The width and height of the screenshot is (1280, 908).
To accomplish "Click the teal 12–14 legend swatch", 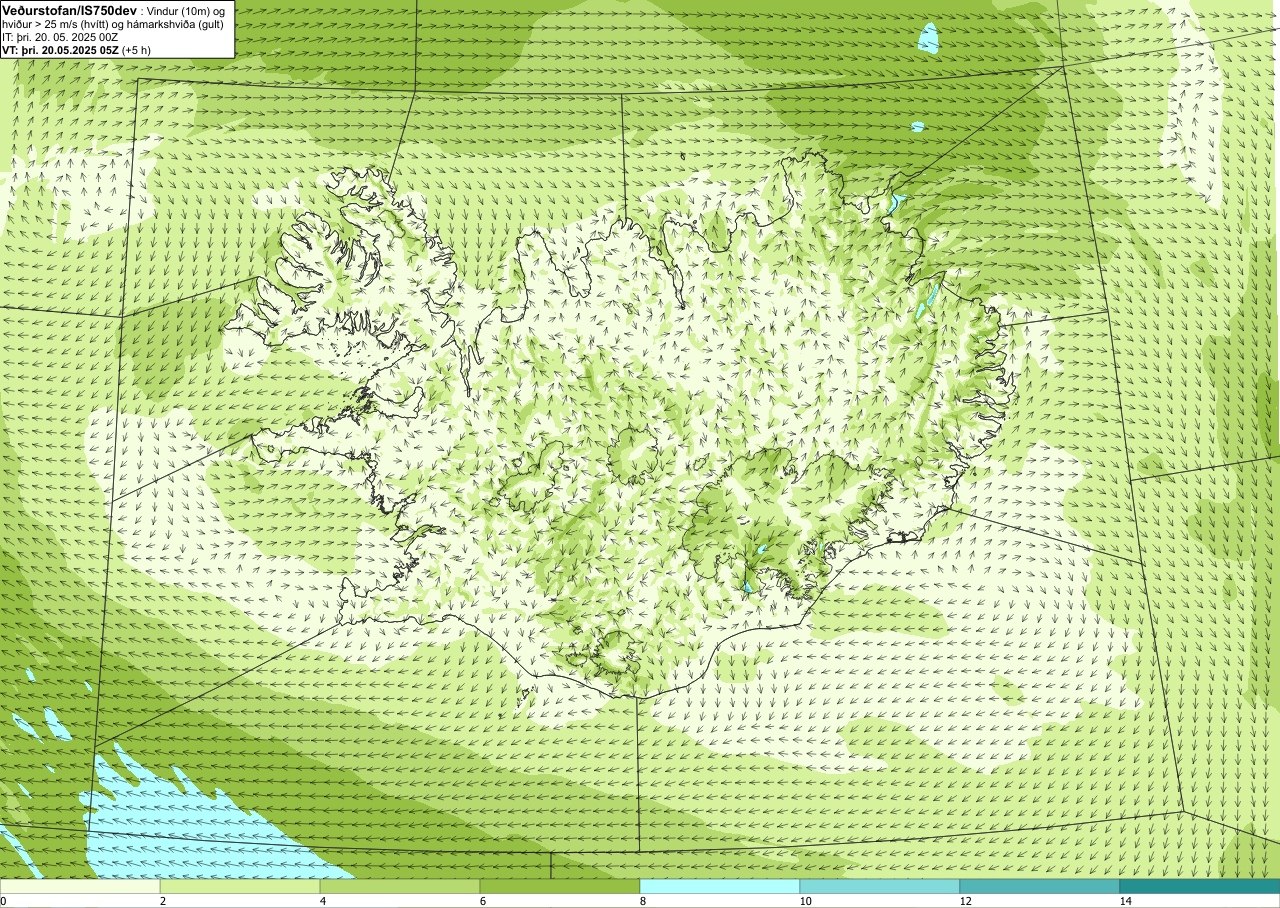I will [x=1040, y=886].
